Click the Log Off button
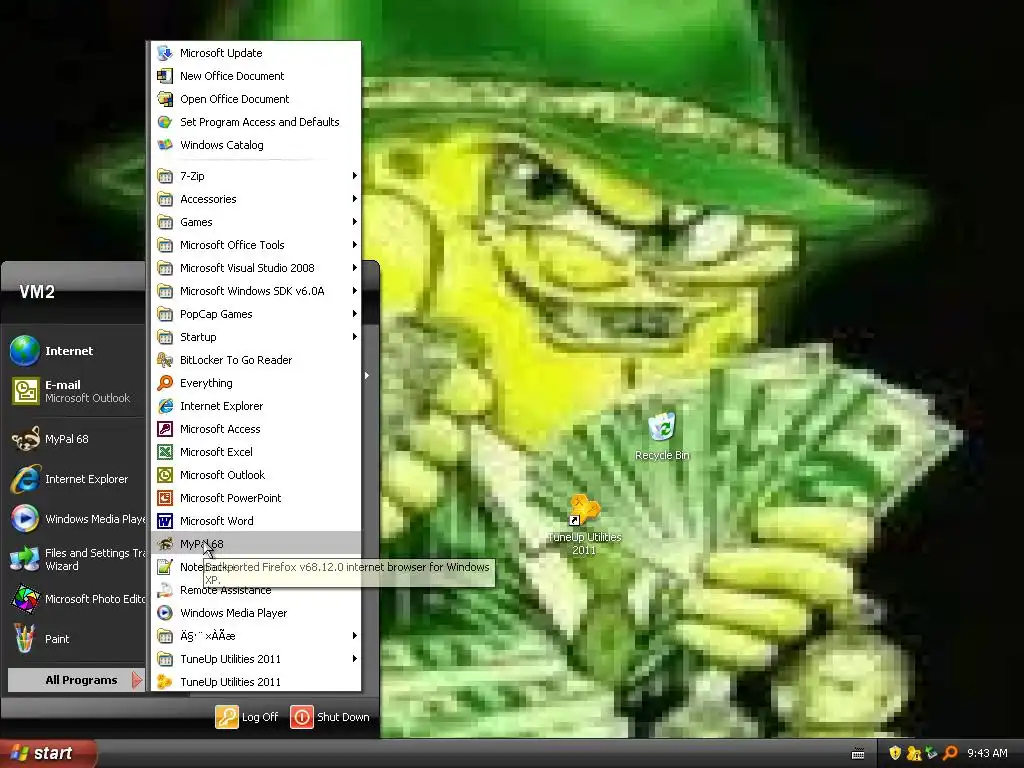1024x768 pixels. click(248, 716)
